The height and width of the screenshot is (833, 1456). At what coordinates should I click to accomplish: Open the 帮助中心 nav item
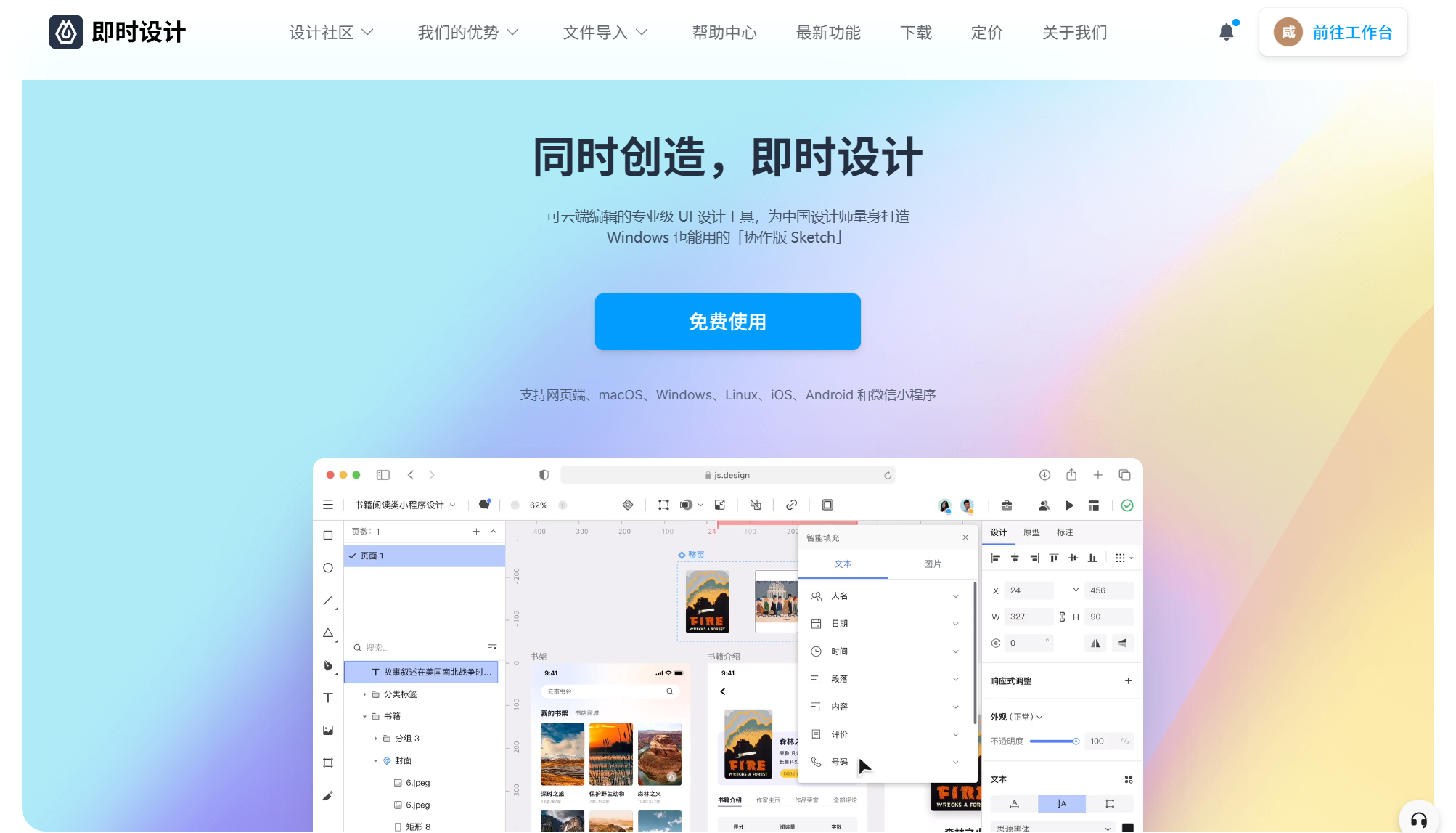(724, 33)
